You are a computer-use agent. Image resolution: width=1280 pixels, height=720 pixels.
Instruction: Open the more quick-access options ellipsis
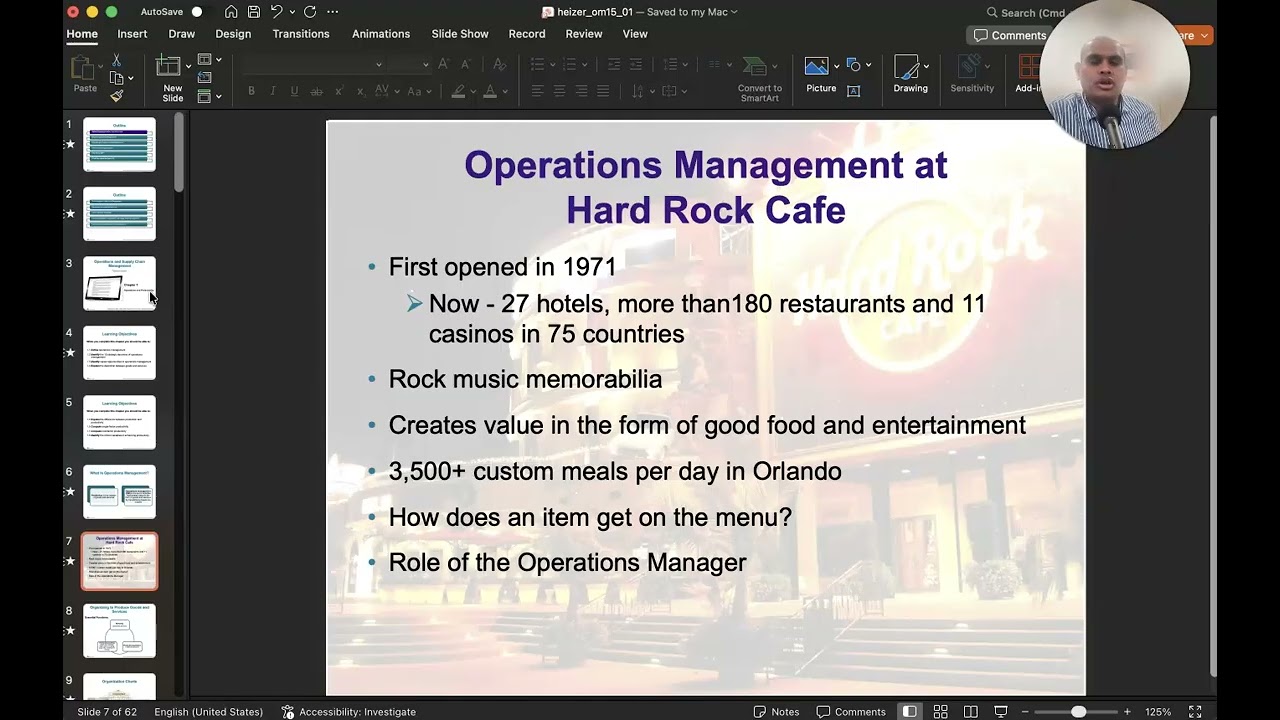tap(333, 12)
